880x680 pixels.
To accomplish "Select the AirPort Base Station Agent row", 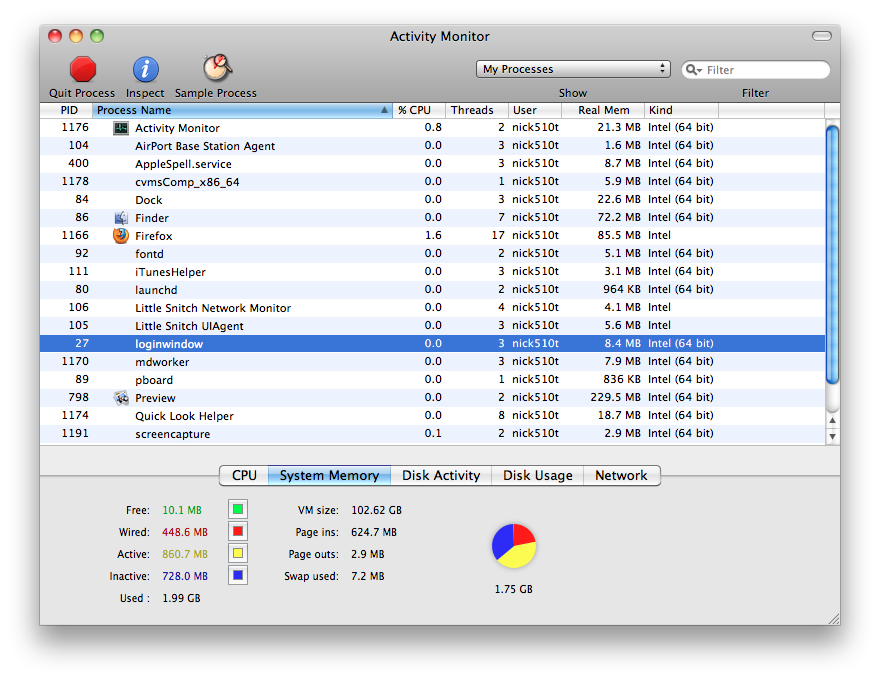I will coord(432,146).
